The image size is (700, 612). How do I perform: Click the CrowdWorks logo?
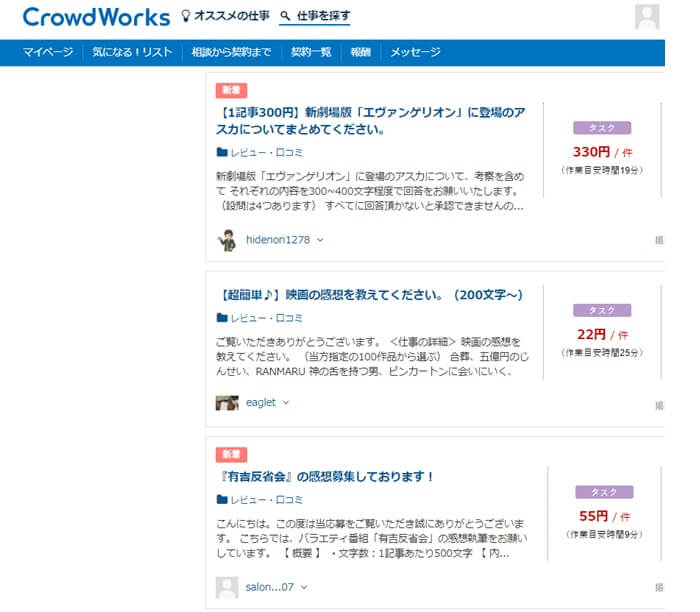click(x=94, y=17)
